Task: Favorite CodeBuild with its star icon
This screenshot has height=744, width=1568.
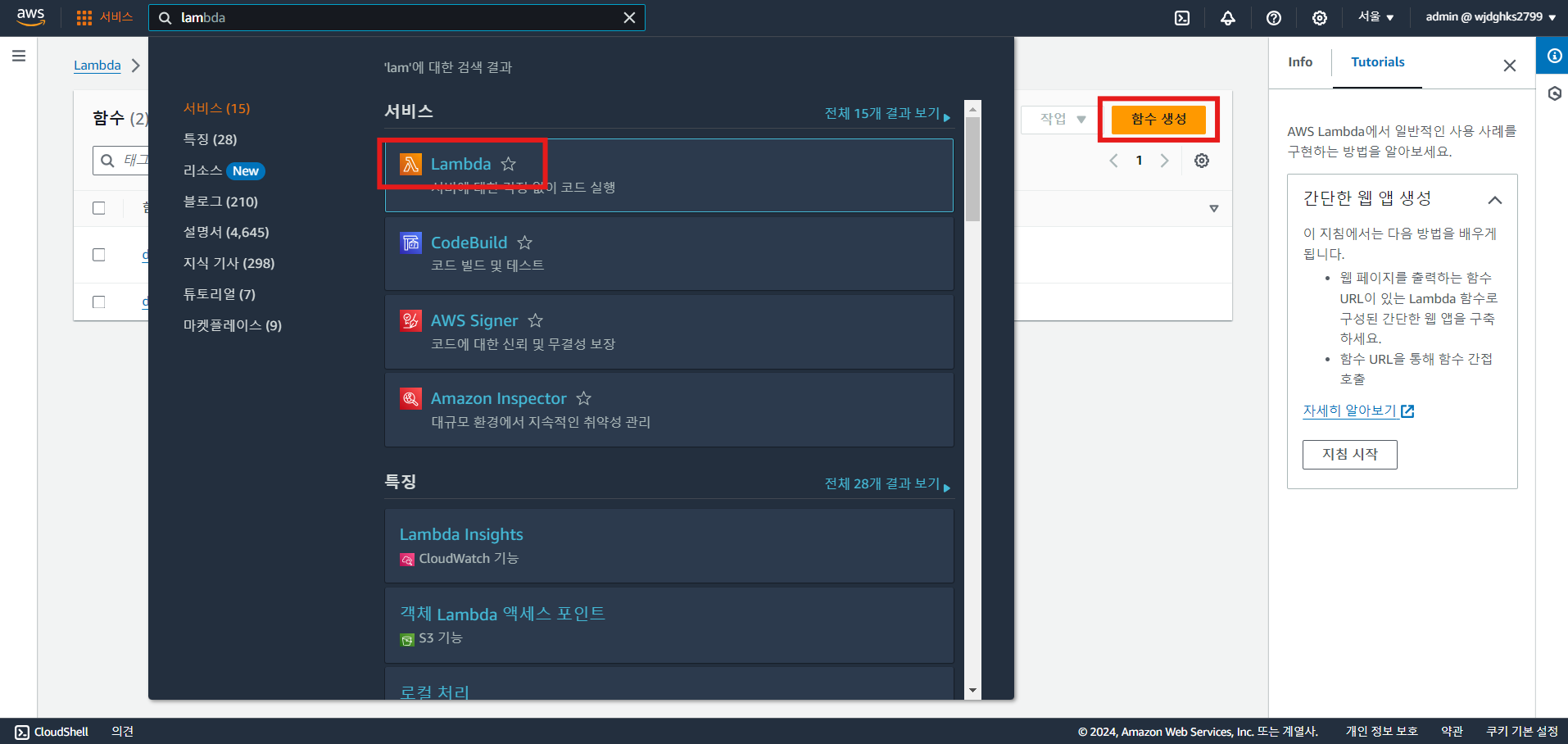Action: 525,243
